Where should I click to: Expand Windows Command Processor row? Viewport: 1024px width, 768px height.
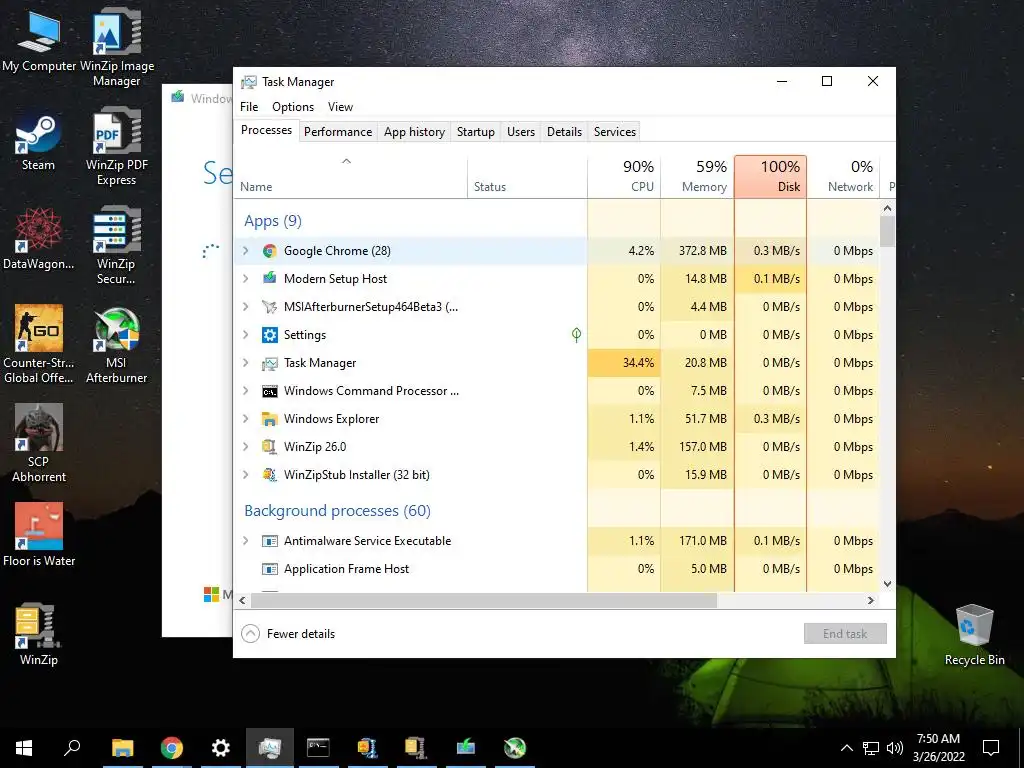pos(246,391)
